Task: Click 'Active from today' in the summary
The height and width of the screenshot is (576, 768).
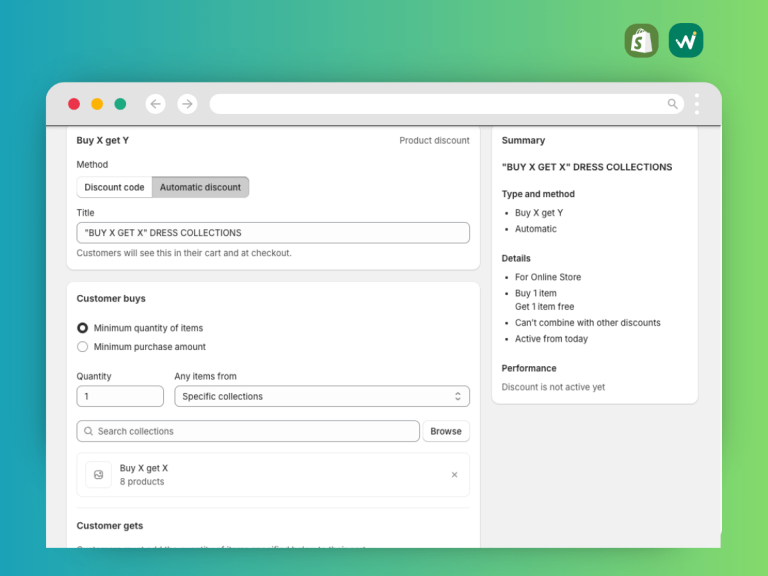Action: pos(551,339)
